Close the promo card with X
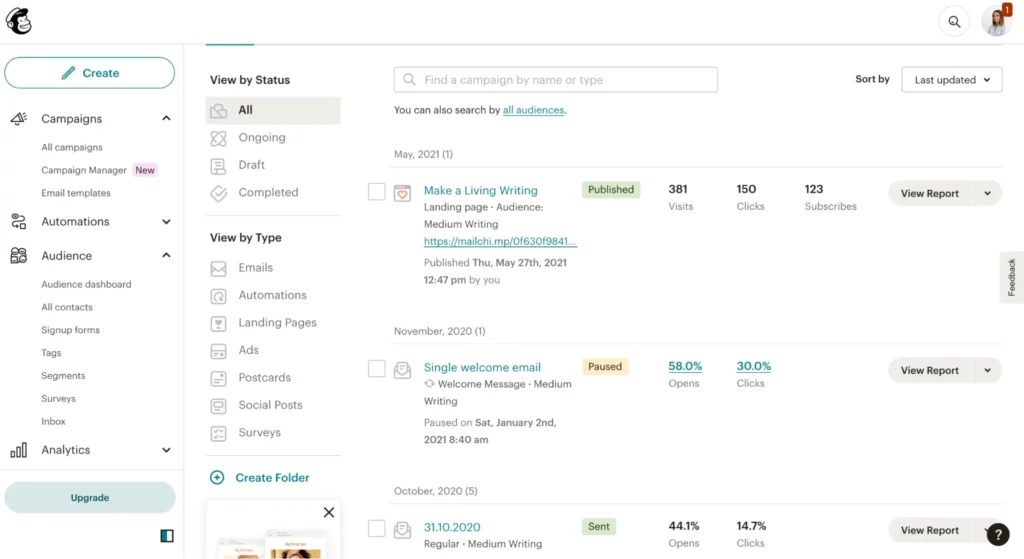The image size is (1024, 559). pos(329,512)
